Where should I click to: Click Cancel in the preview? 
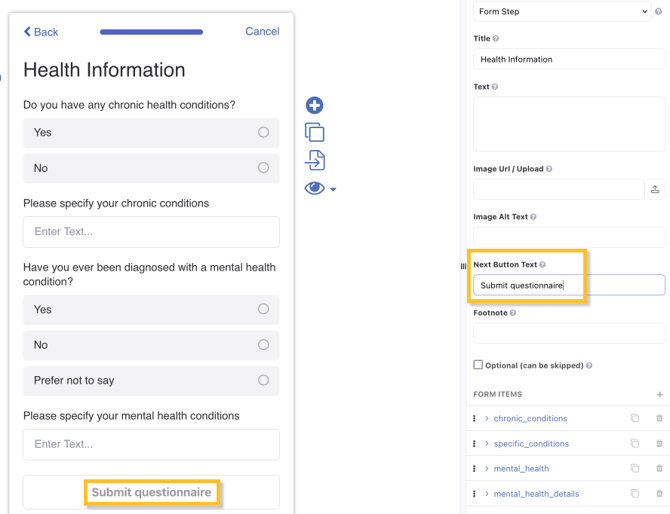click(262, 32)
